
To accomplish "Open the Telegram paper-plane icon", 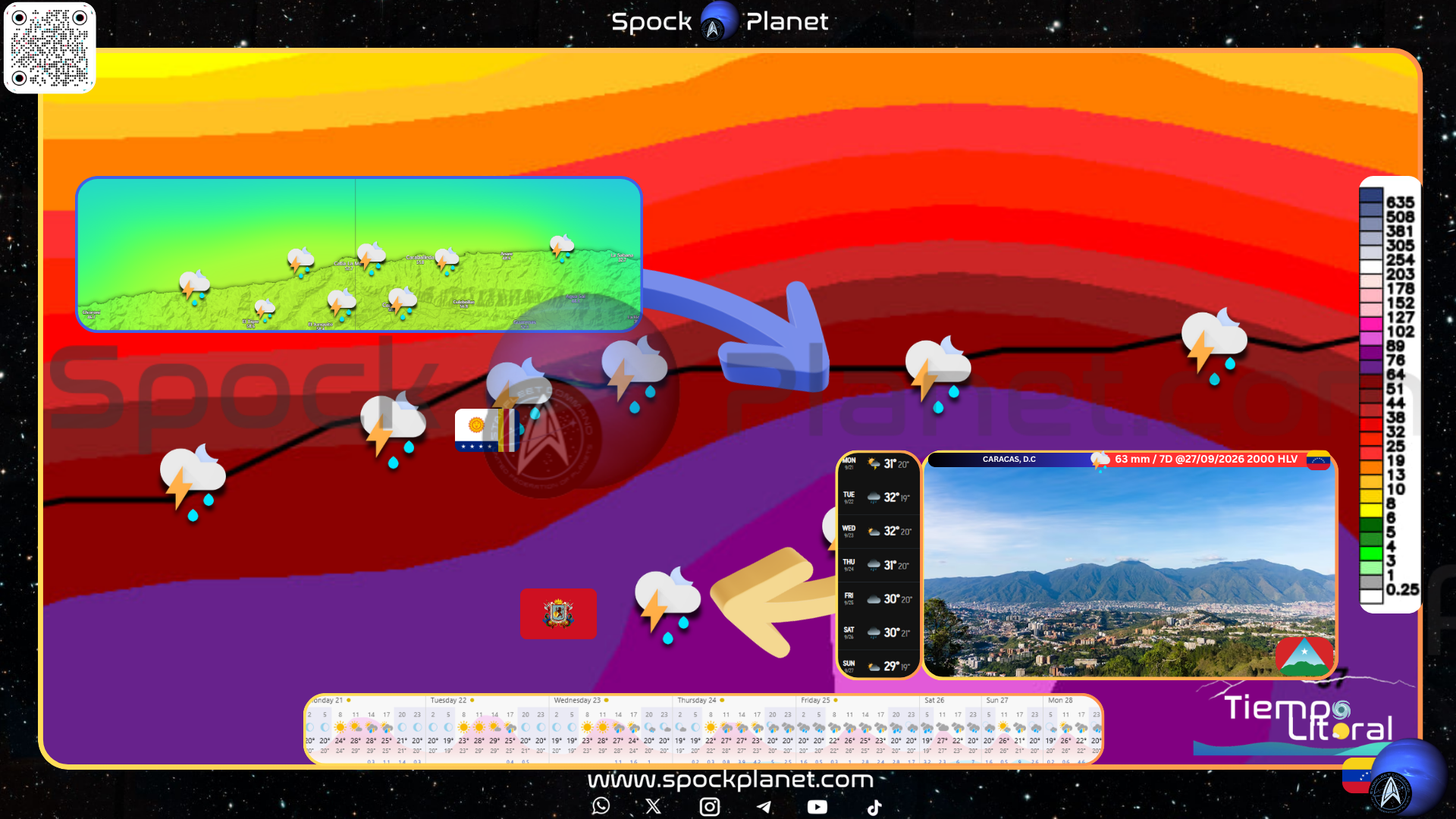I will pyautogui.click(x=764, y=807).
